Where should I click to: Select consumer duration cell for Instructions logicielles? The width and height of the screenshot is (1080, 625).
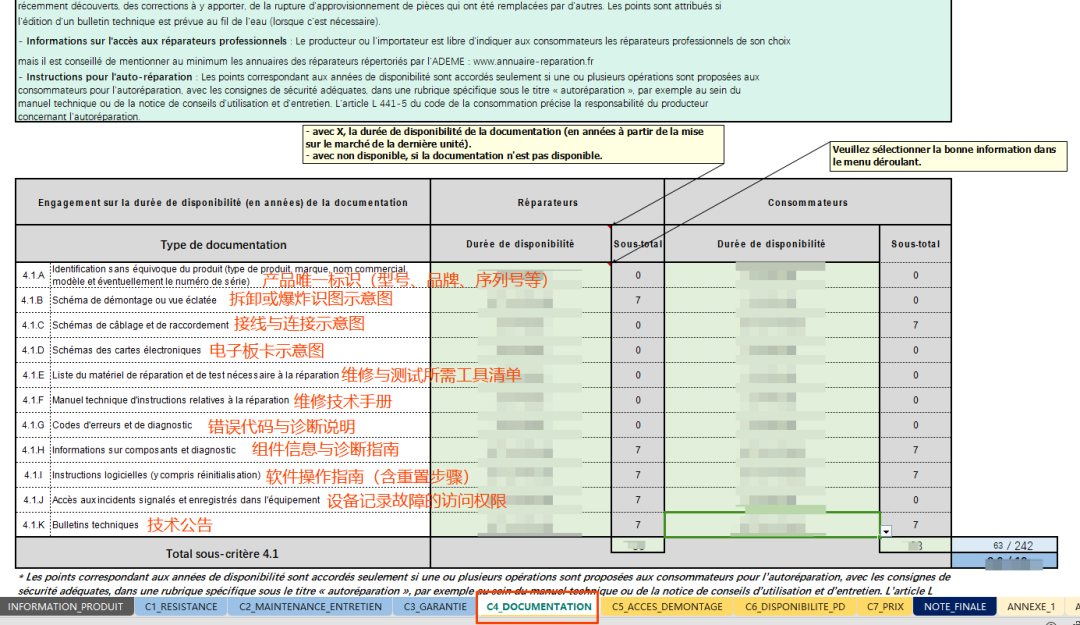pos(771,475)
